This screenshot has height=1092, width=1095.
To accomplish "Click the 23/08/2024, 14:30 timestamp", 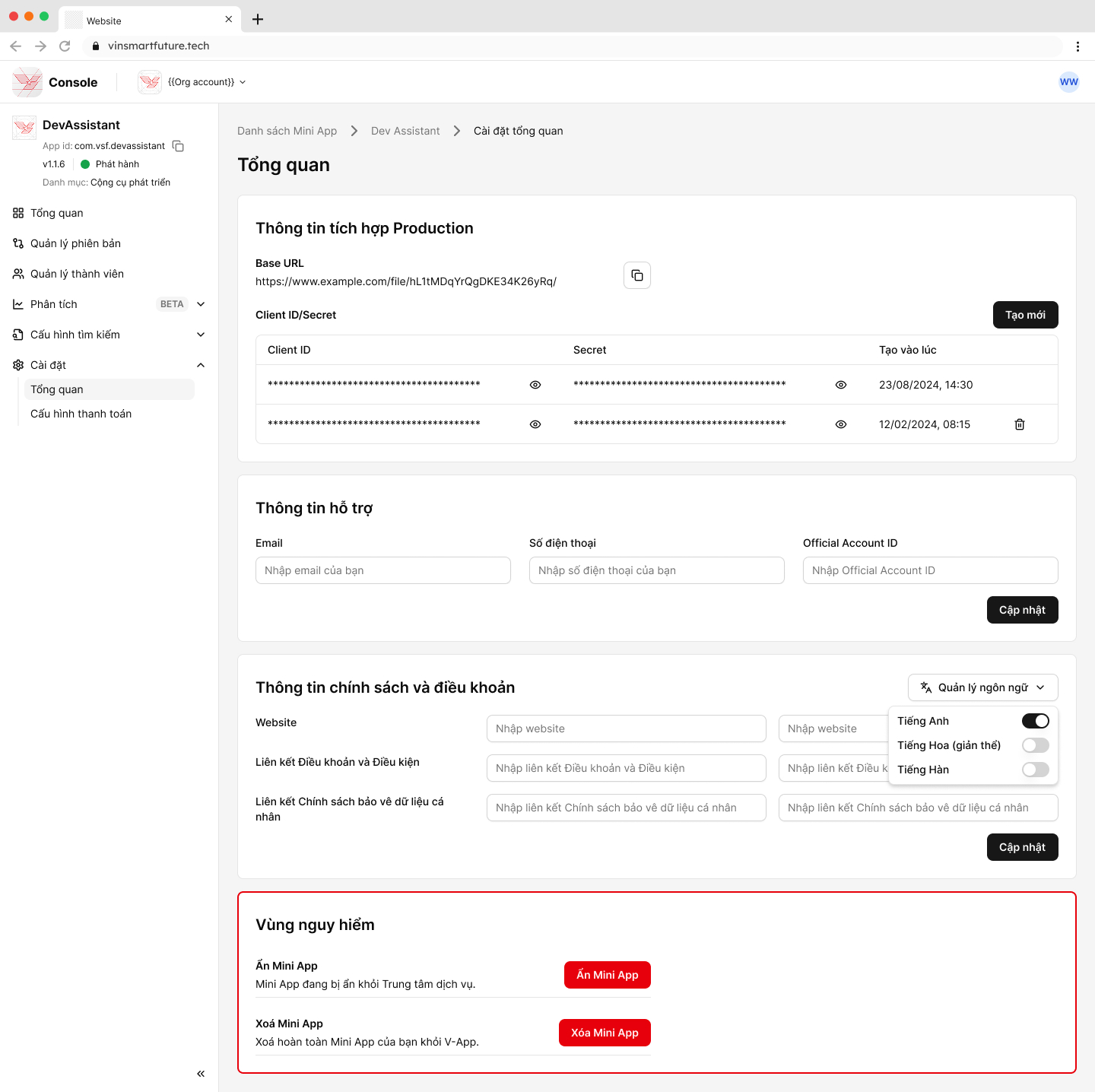I will click(926, 385).
